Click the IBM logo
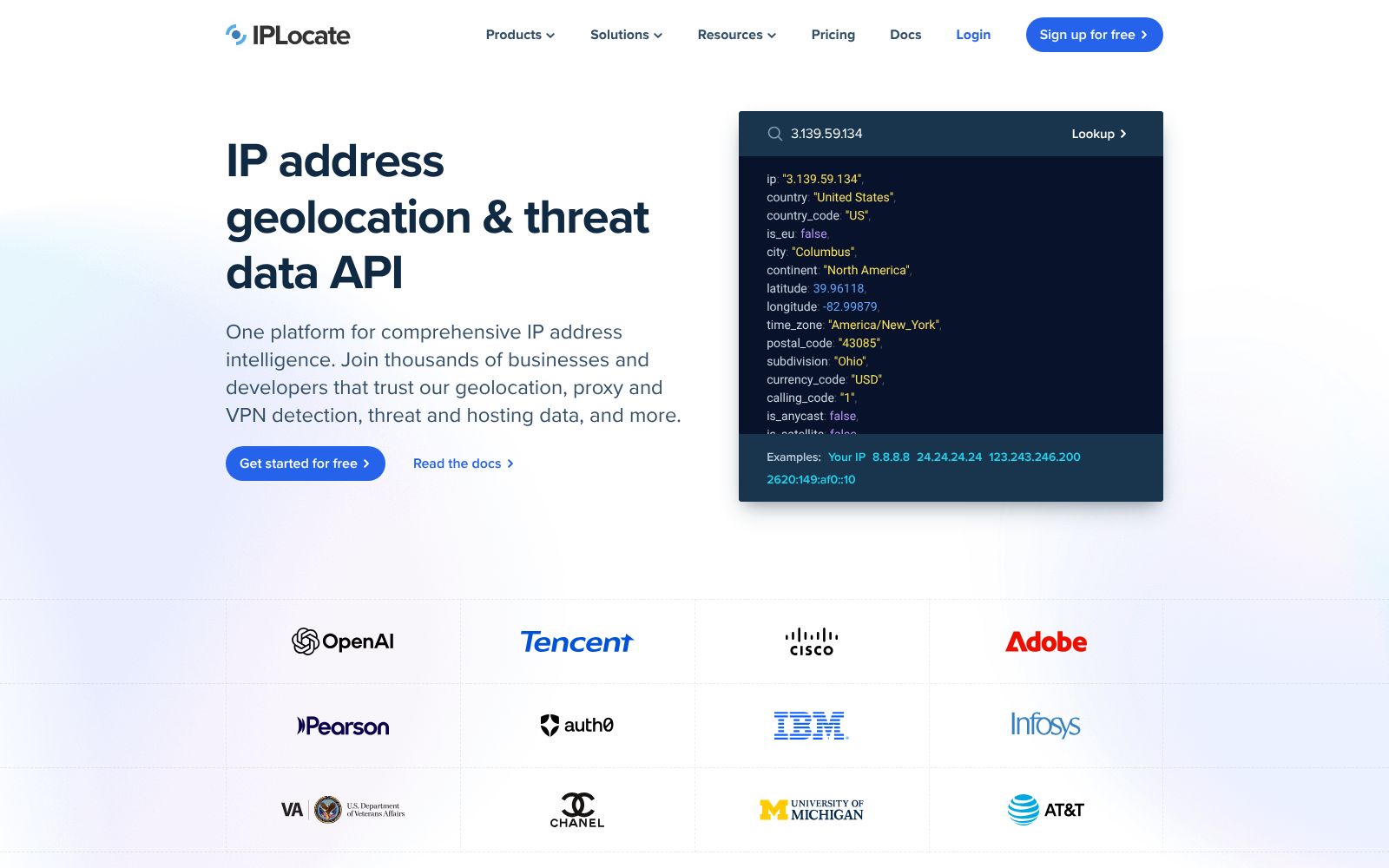The image size is (1389, 868). [x=811, y=726]
